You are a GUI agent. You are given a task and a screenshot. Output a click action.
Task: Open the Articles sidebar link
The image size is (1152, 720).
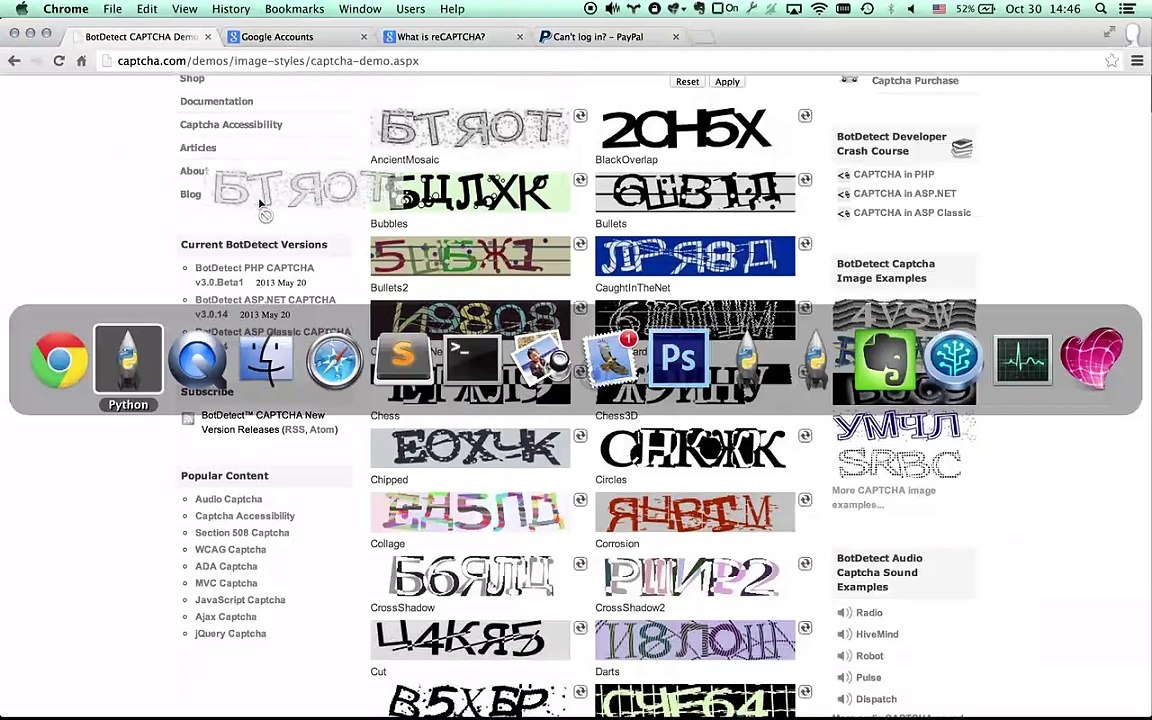click(198, 148)
